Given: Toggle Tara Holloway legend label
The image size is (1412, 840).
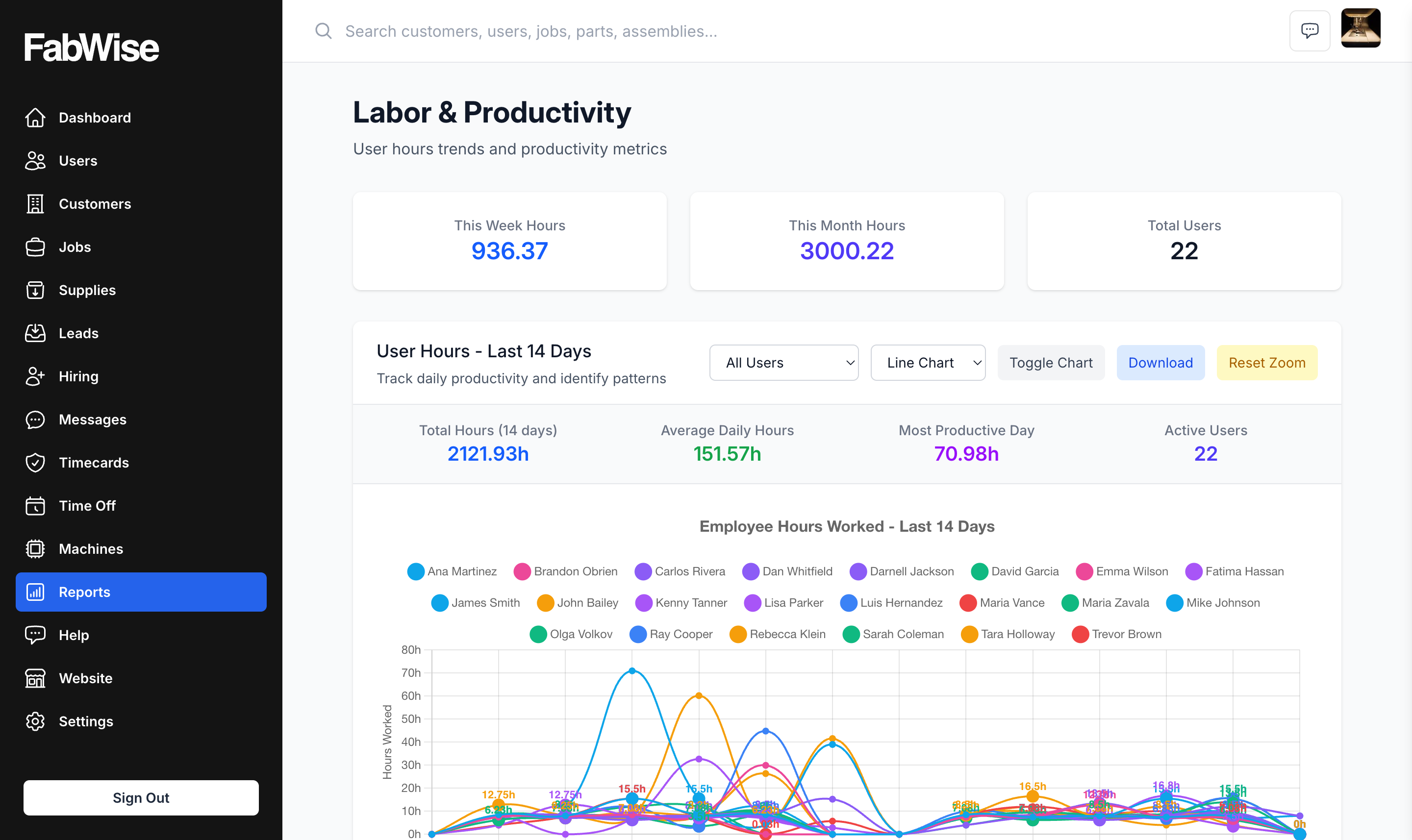Looking at the screenshot, I should coord(1018,634).
